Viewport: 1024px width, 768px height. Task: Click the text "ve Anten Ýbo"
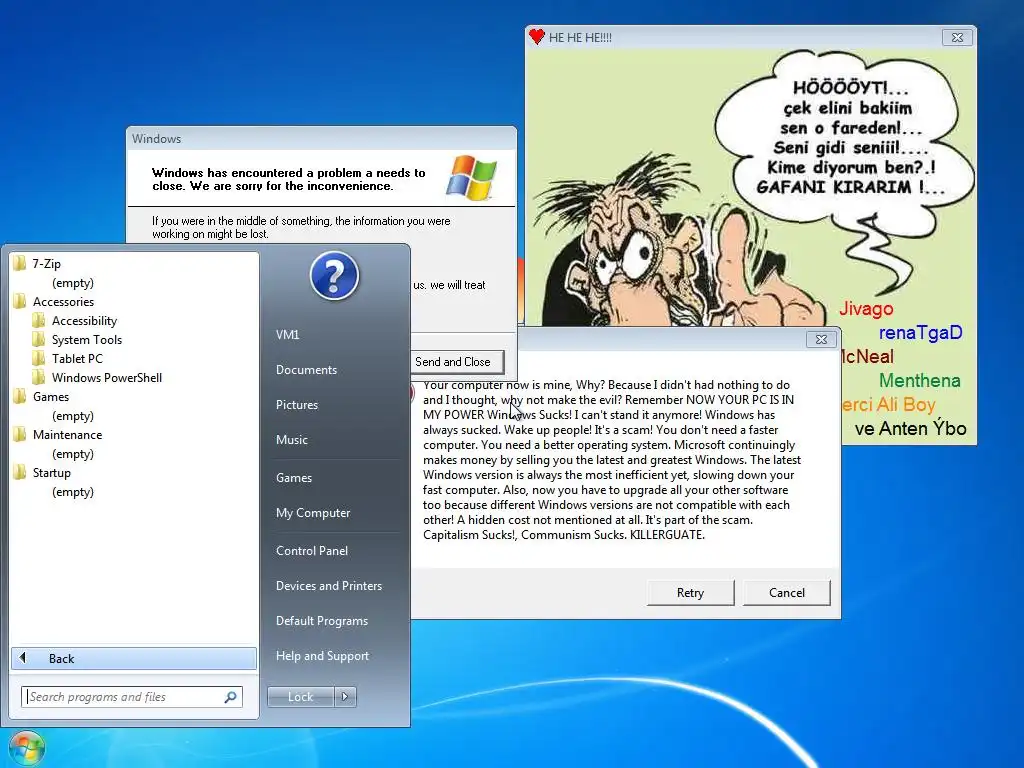(910, 428)
